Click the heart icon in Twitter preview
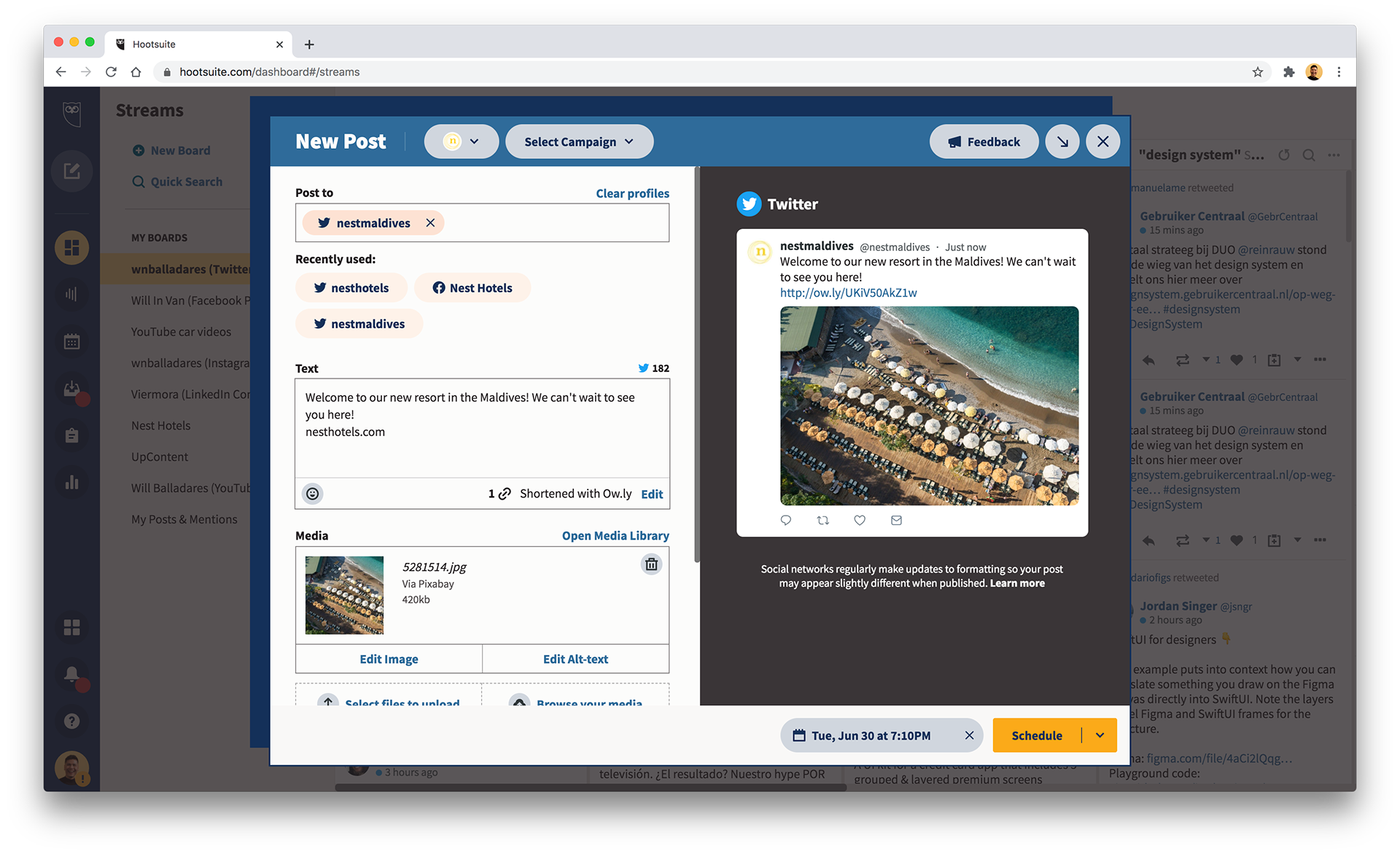This screenshot has height=854, width=1400. point(860,521)
